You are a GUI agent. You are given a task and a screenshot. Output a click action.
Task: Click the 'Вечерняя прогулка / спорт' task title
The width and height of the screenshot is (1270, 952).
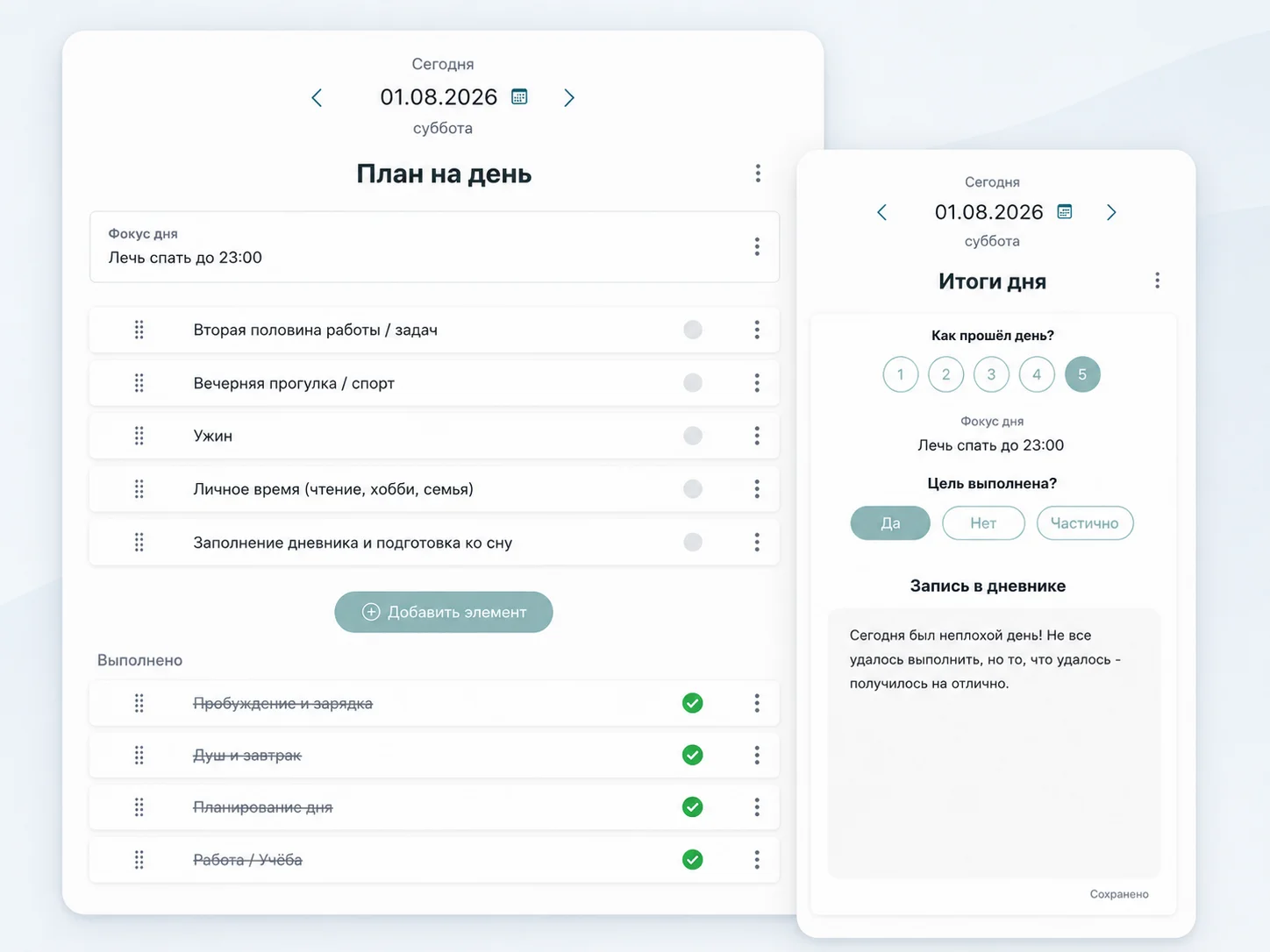(294, 383)
